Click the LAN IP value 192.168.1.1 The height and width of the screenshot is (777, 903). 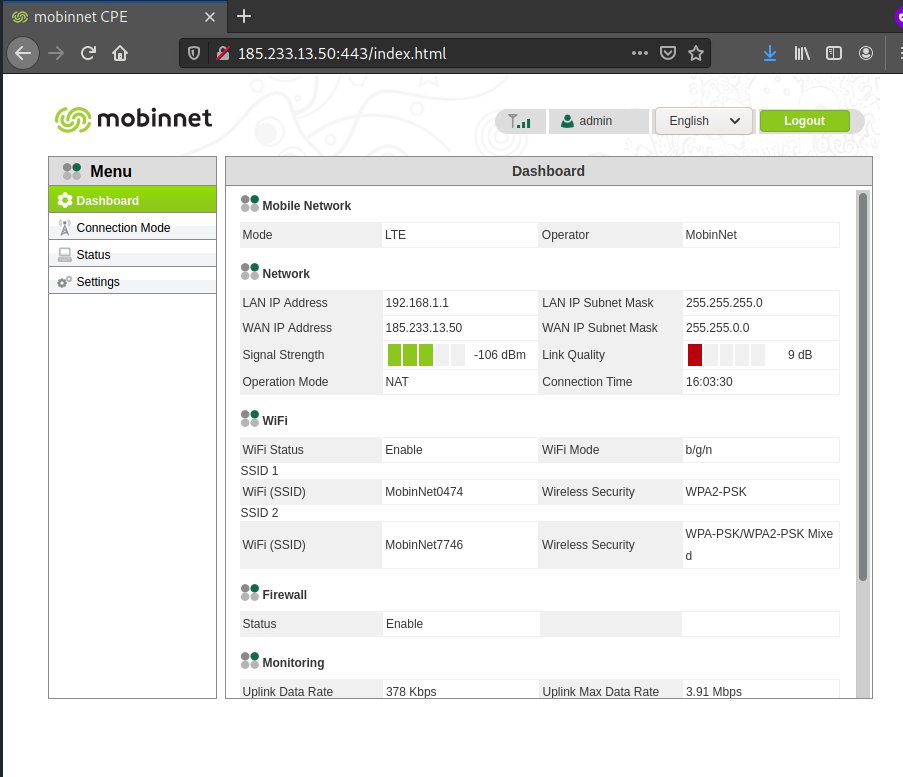(416, 303)
